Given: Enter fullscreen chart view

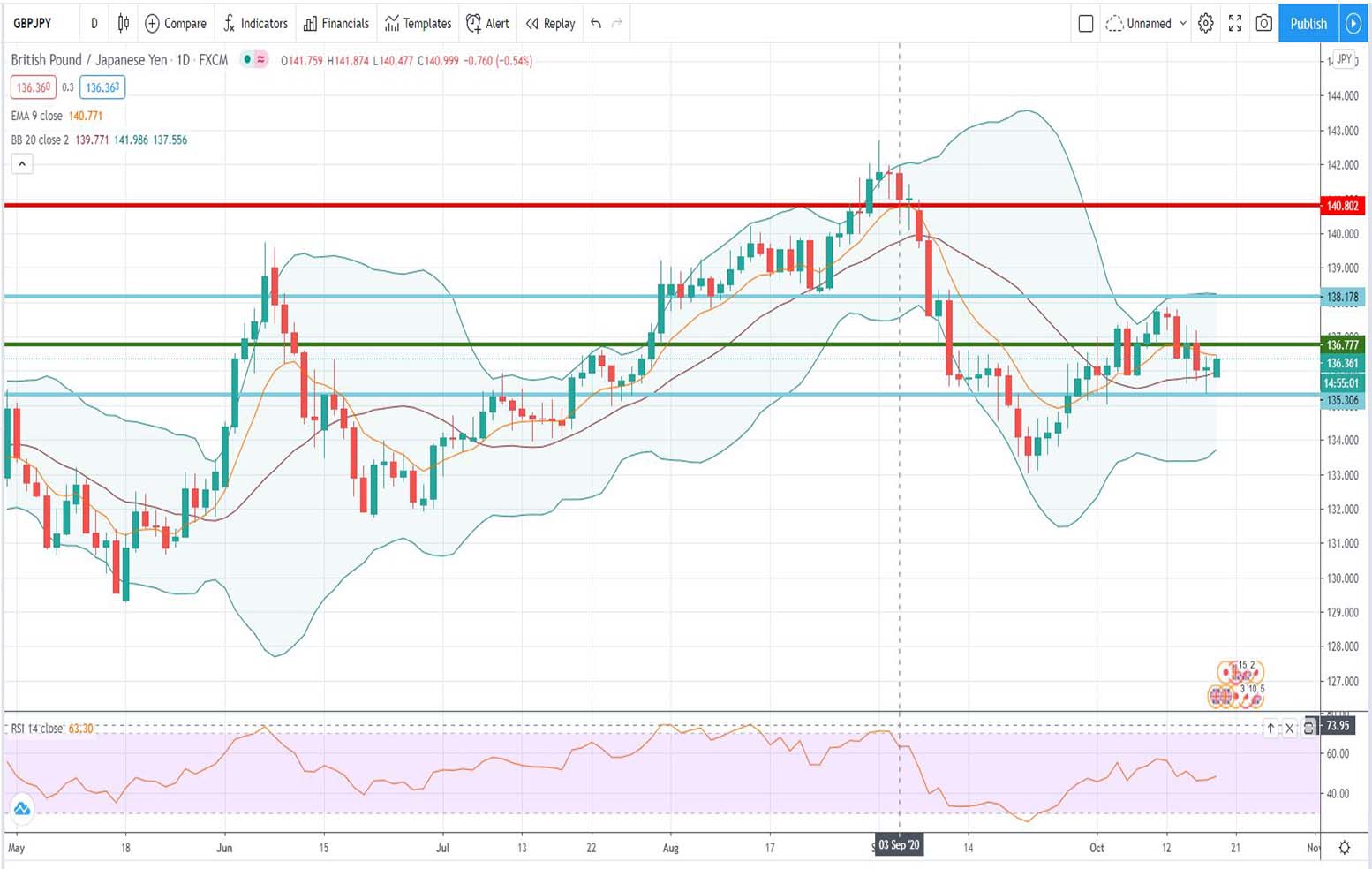Looking at the screenshot, I should point(1235,24).
